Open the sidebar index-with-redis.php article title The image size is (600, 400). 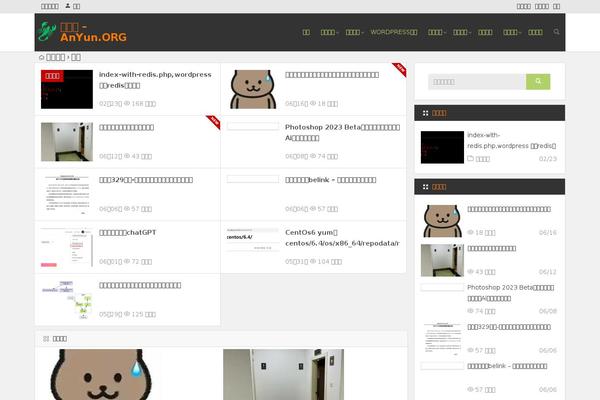512,140
